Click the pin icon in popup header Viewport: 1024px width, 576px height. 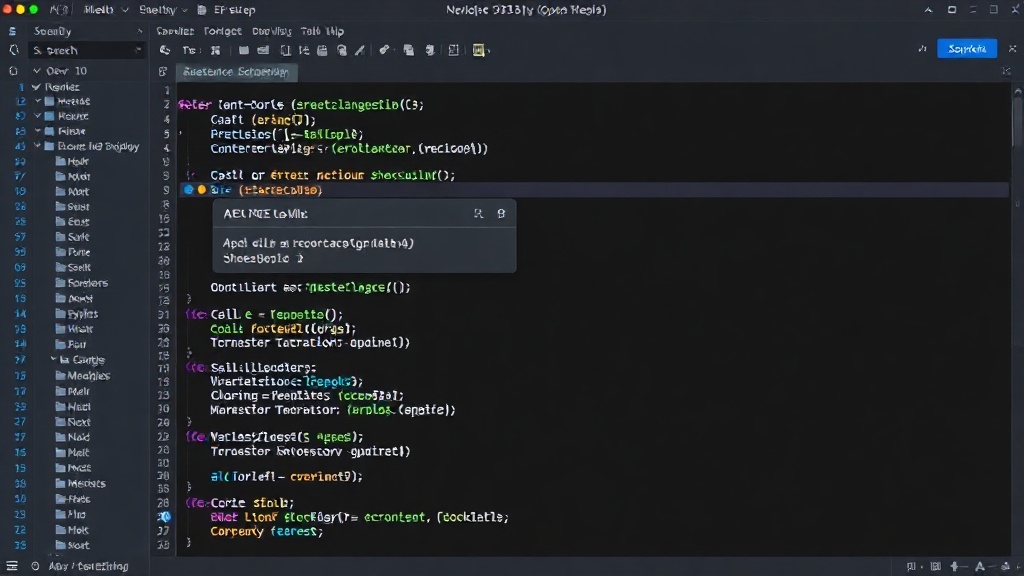click(501, 214)
